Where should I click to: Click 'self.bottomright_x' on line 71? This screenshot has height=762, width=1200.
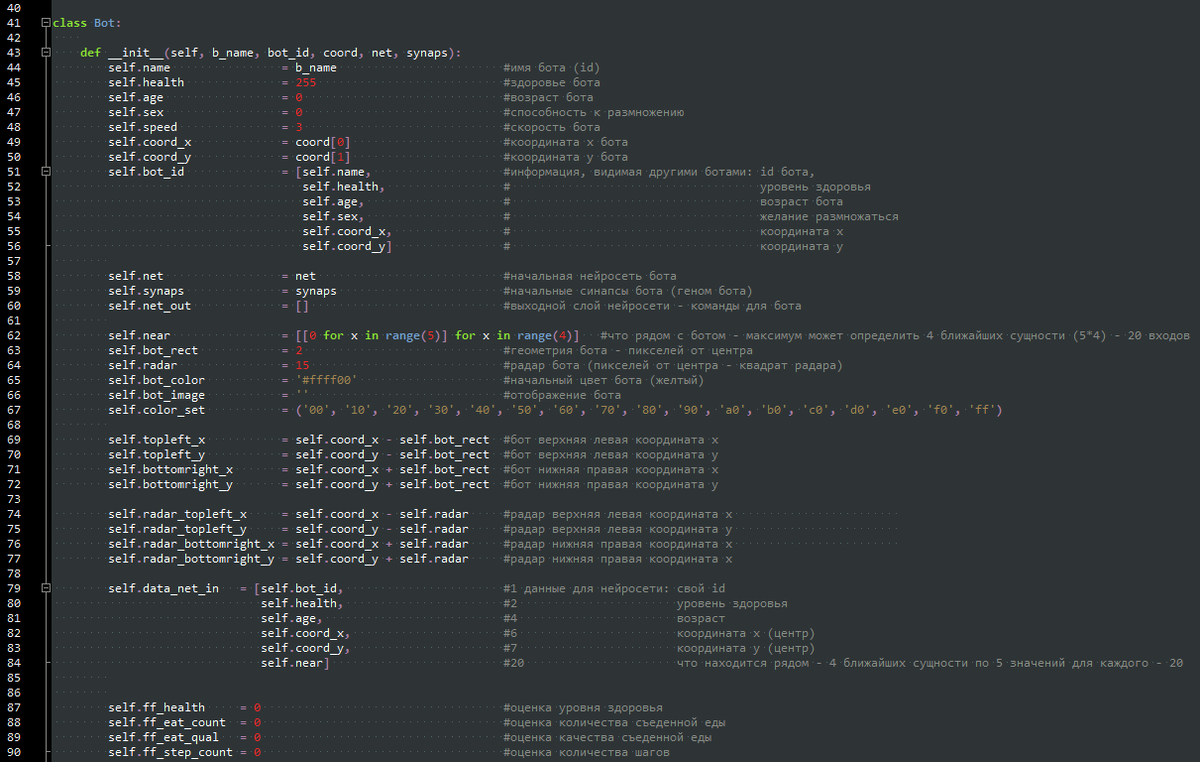coord(171,469)
